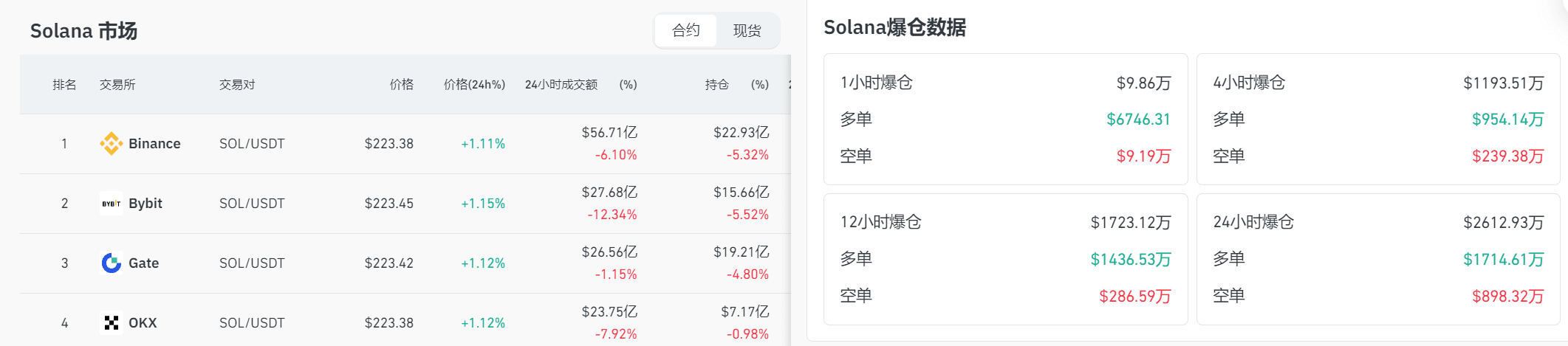Viewport: 1568px width, 346px height.
Task: Select SOL/USDT pair in Binance row
Action: pyautogui.click(x=251, y=143)
